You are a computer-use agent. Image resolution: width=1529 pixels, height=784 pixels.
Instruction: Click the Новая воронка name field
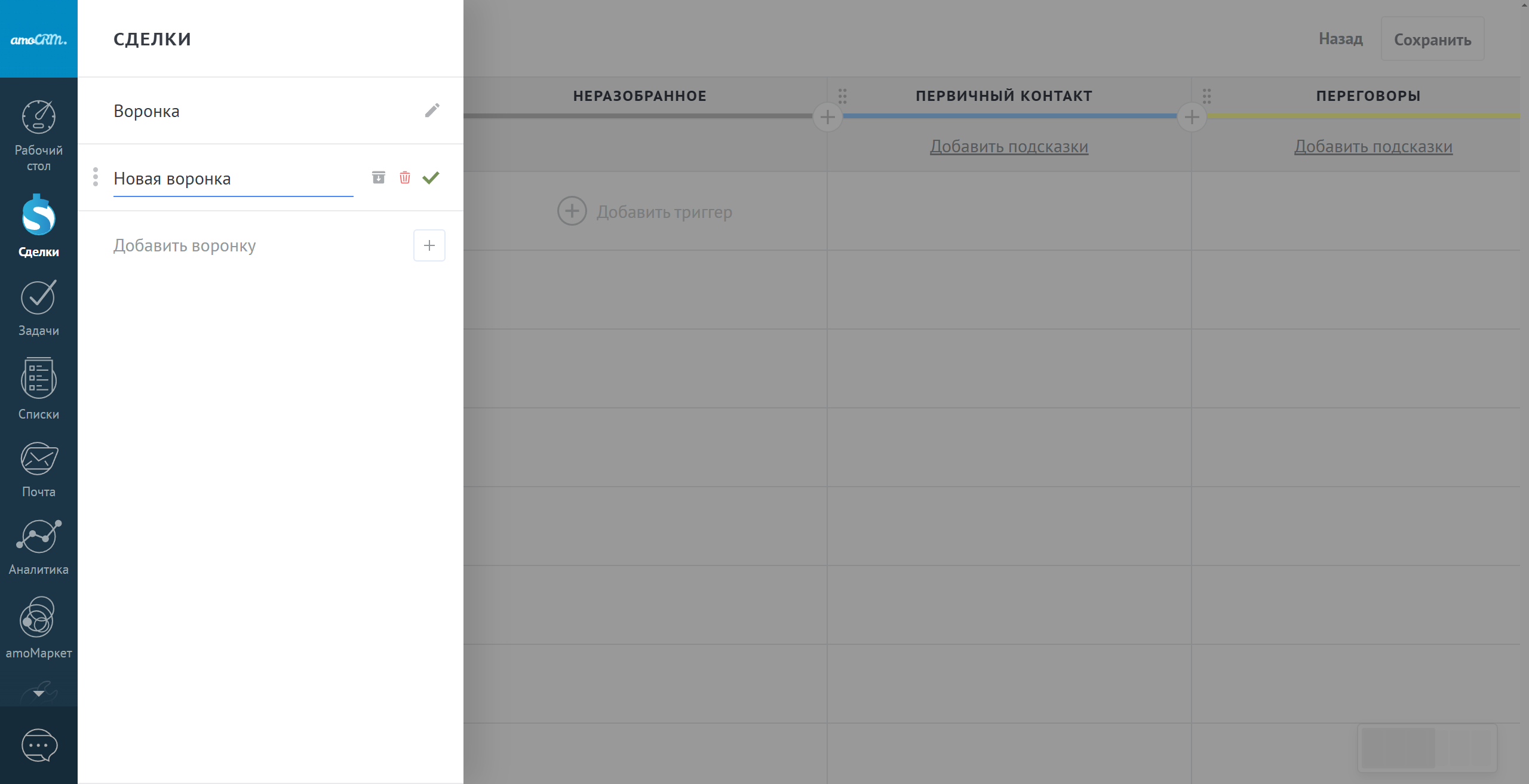tap(233, 179)
